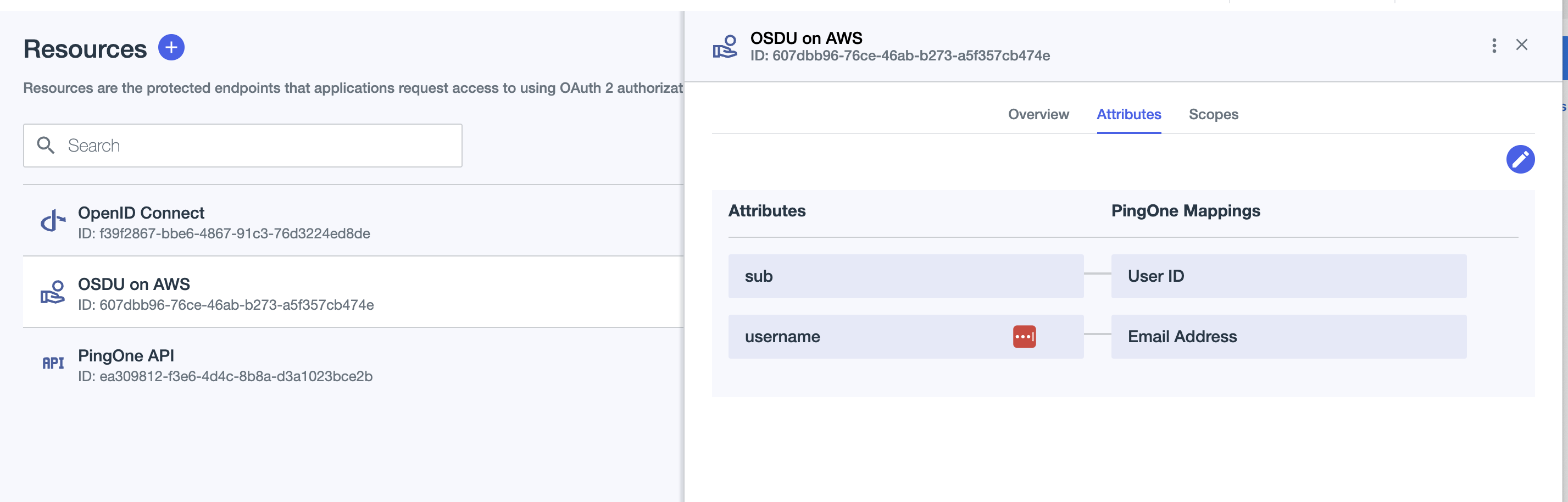Focus the Search resources input field
Screen dimensions: 1568x502
242,146
